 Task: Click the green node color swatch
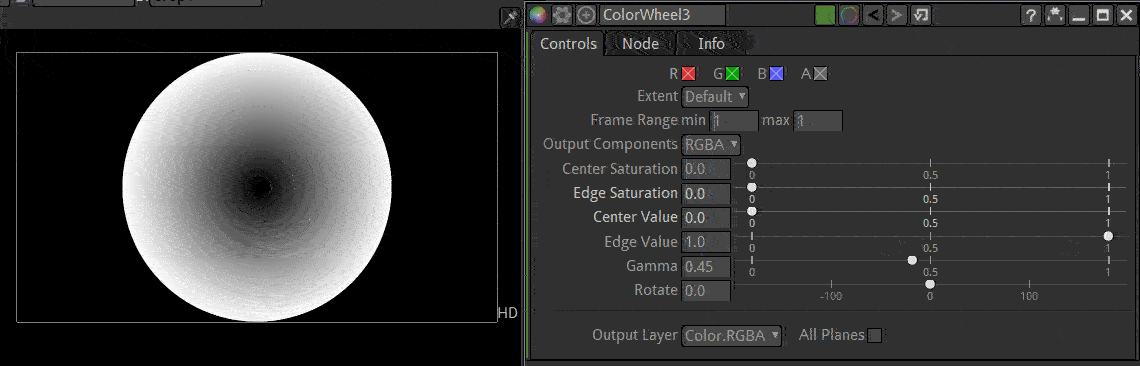[x=824, y=15]
